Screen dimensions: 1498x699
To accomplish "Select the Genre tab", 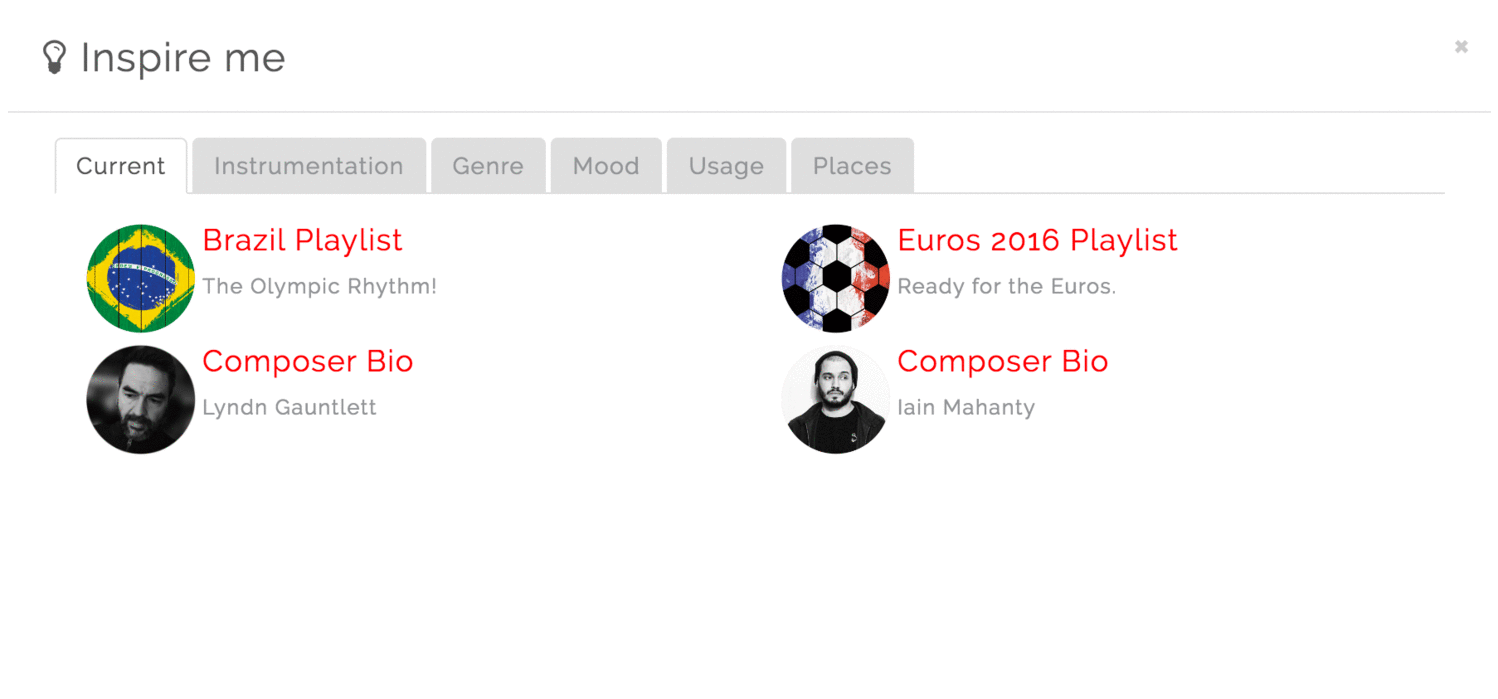I will point(488,166).
